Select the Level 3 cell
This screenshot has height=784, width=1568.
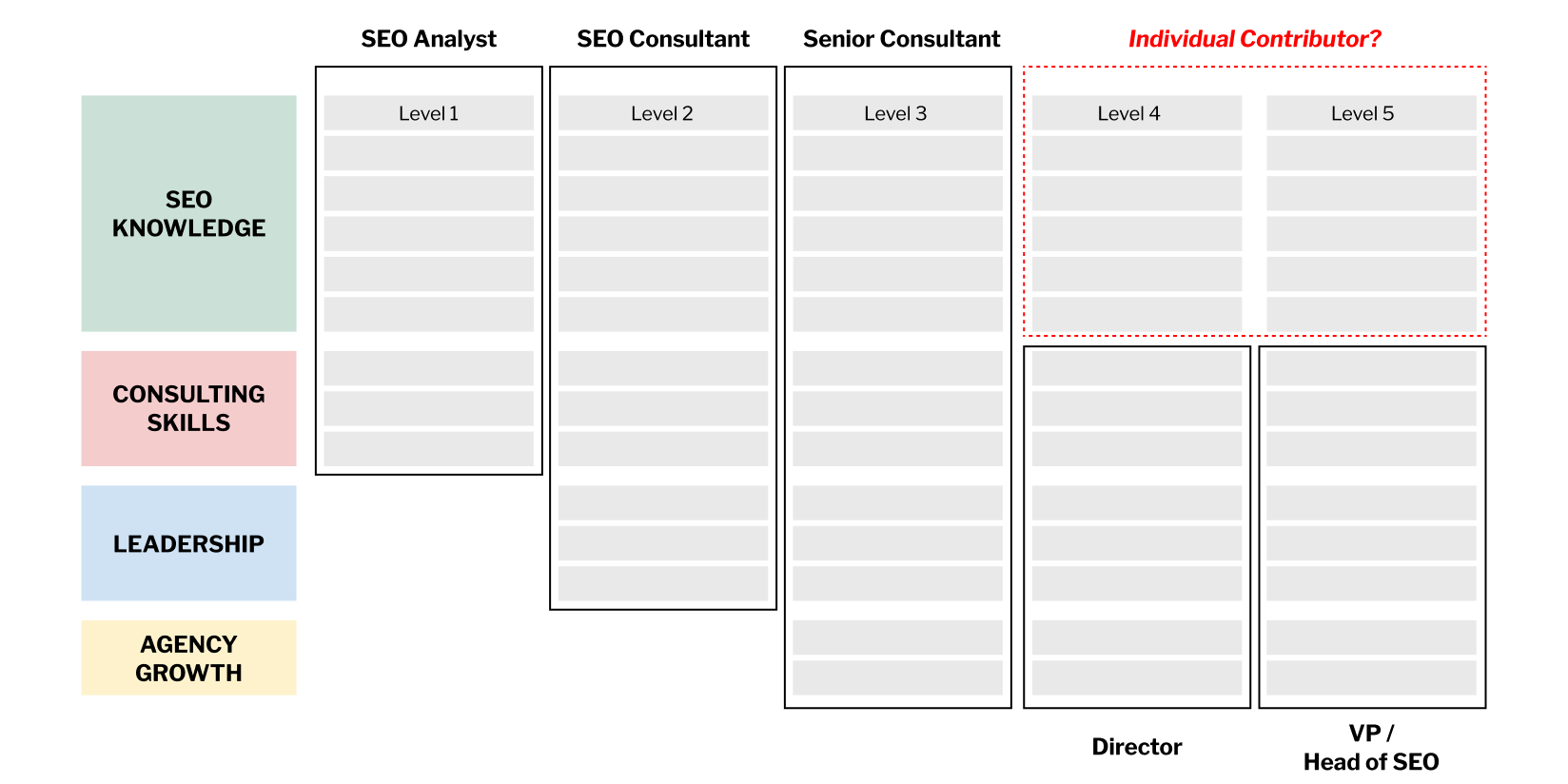point(897,113)
